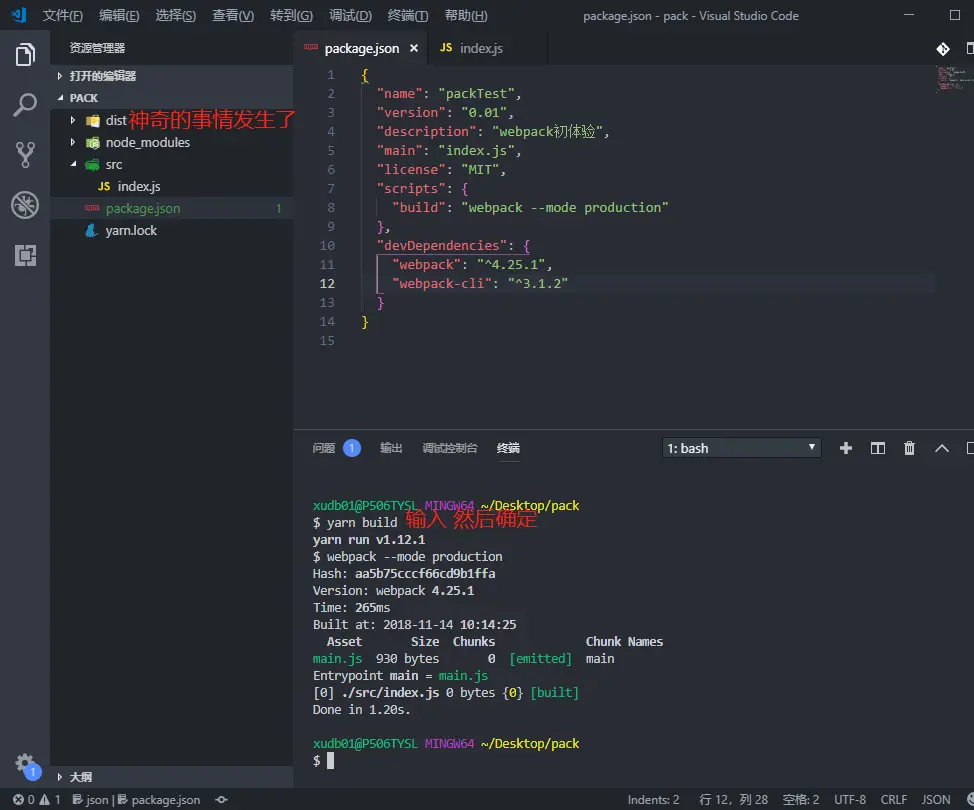
Task: Open the Explorer view in activity bar
Action: tap(25, 55)
